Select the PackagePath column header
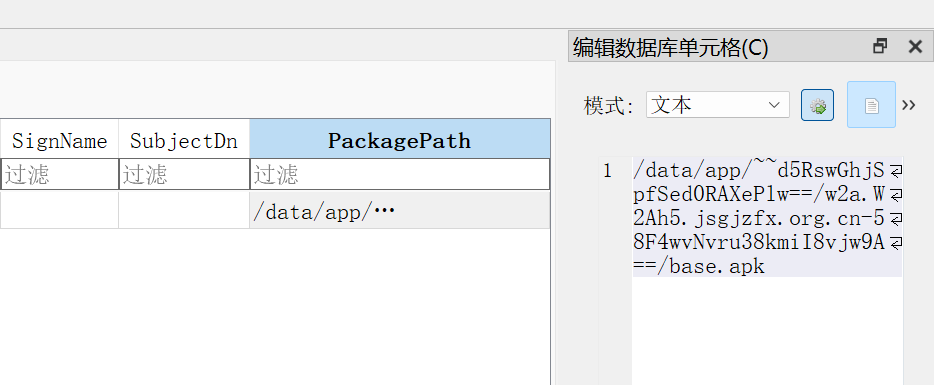This screenshot has height=385, width=934. (400, 141)
